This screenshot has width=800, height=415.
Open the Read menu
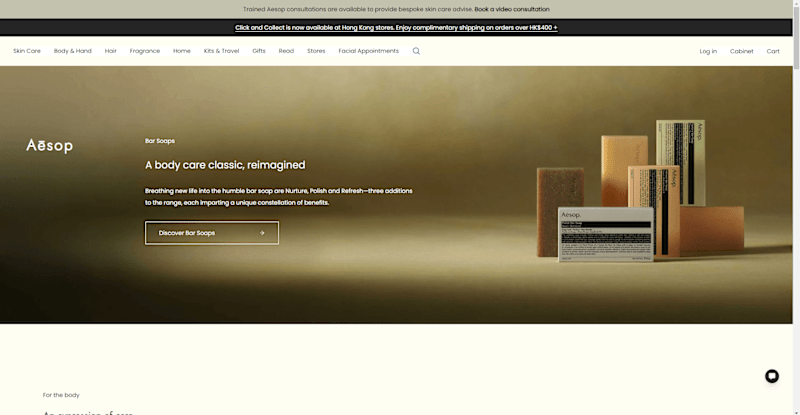click(x=286, y=51)
